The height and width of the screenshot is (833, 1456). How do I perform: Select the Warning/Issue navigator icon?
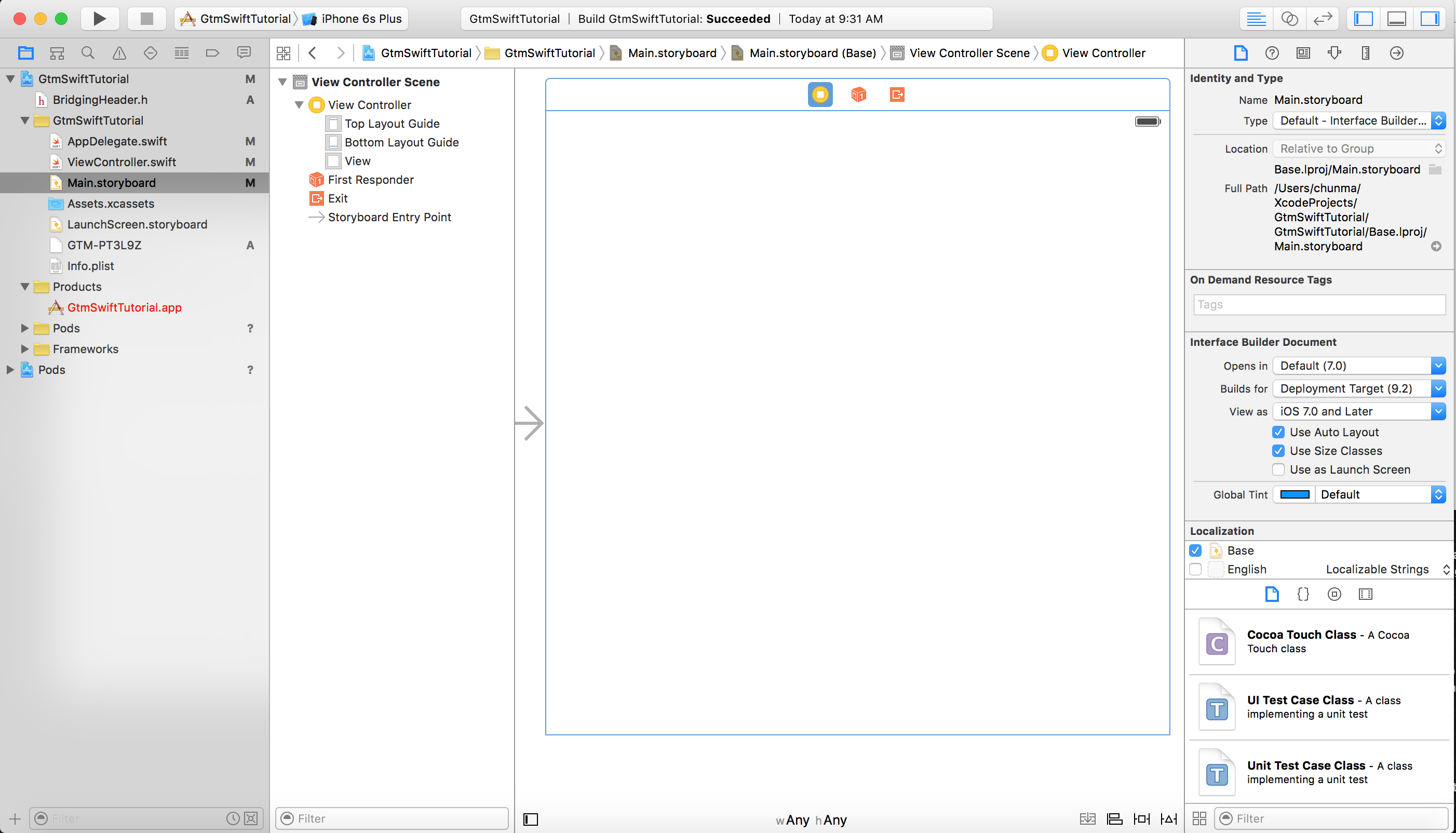click(x=118, y=52)
